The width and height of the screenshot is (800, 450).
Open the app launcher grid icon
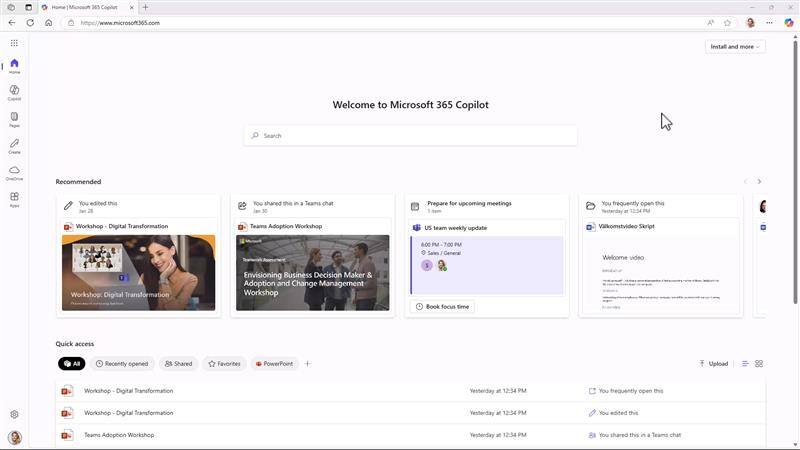[14, 43]
